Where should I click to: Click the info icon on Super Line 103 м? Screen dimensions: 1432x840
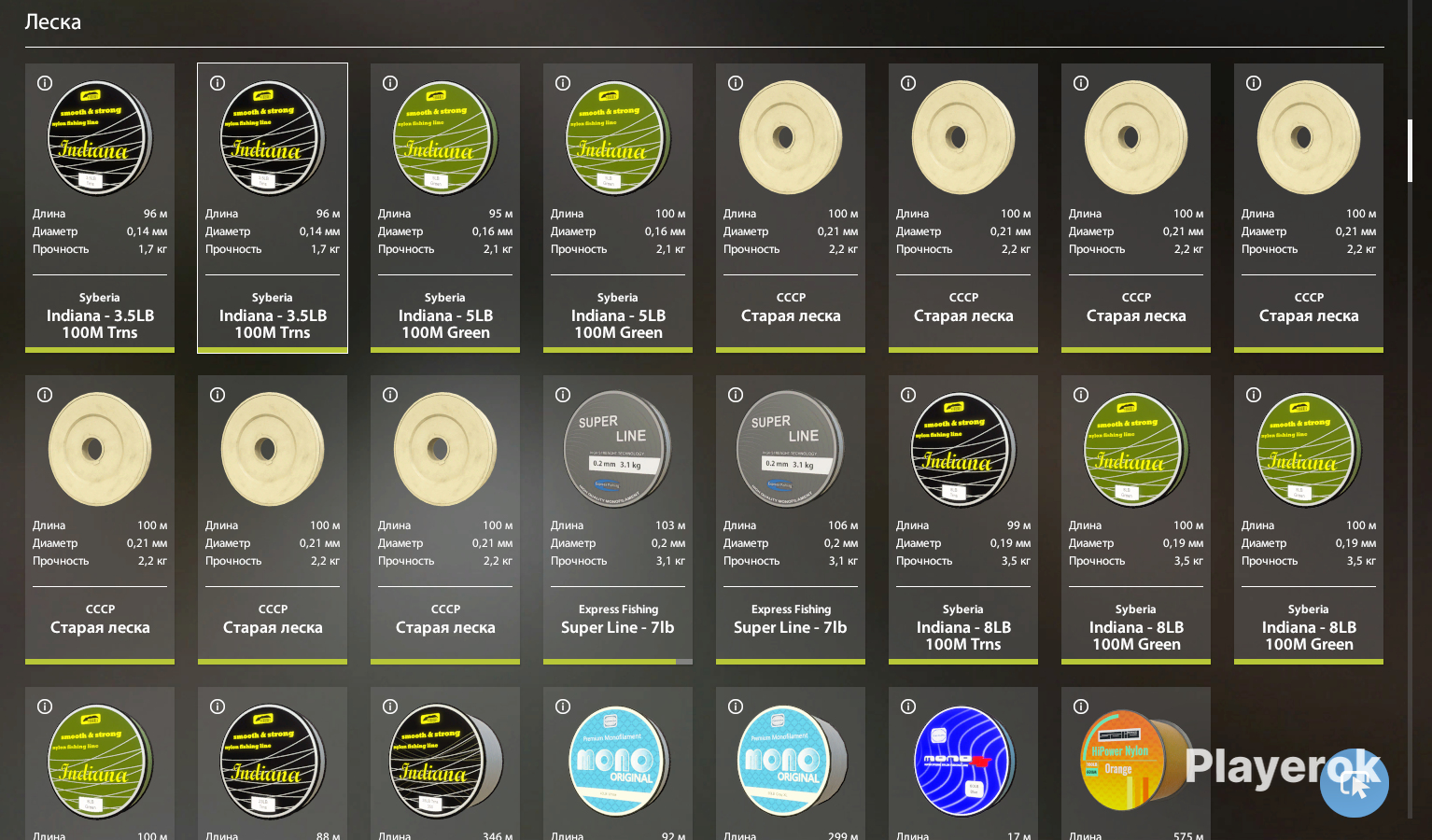563,395
